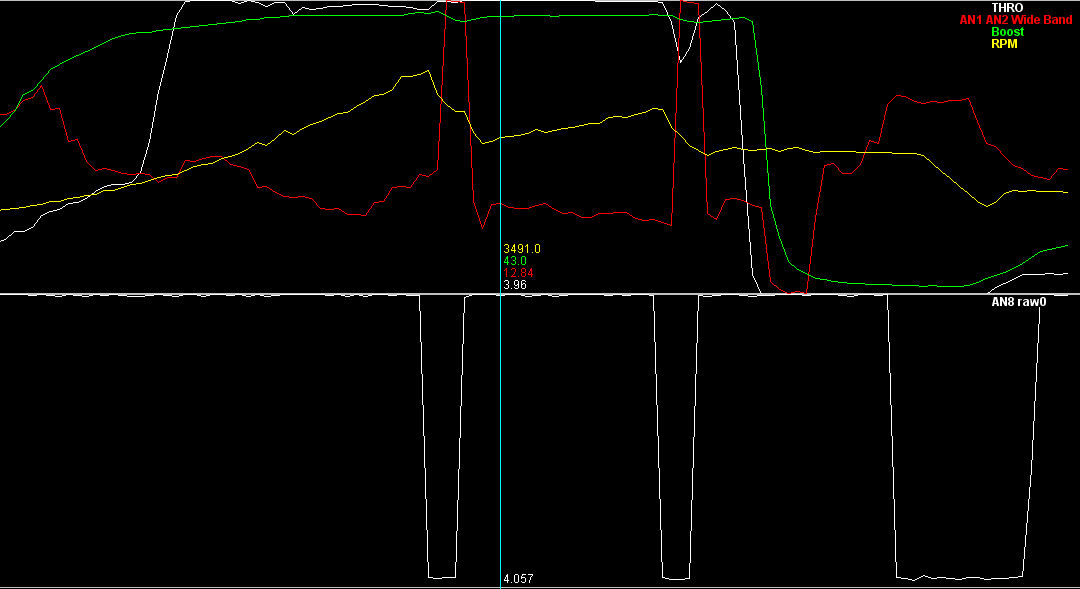Select the THRO legend label

click(x=1007, y=8)
